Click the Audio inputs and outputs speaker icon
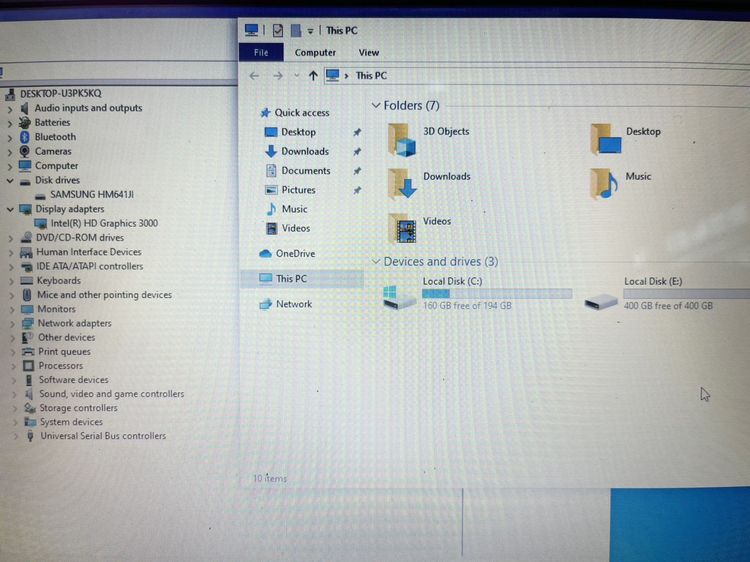This screenshot has width=750, height=562. [x=24, y=108]
